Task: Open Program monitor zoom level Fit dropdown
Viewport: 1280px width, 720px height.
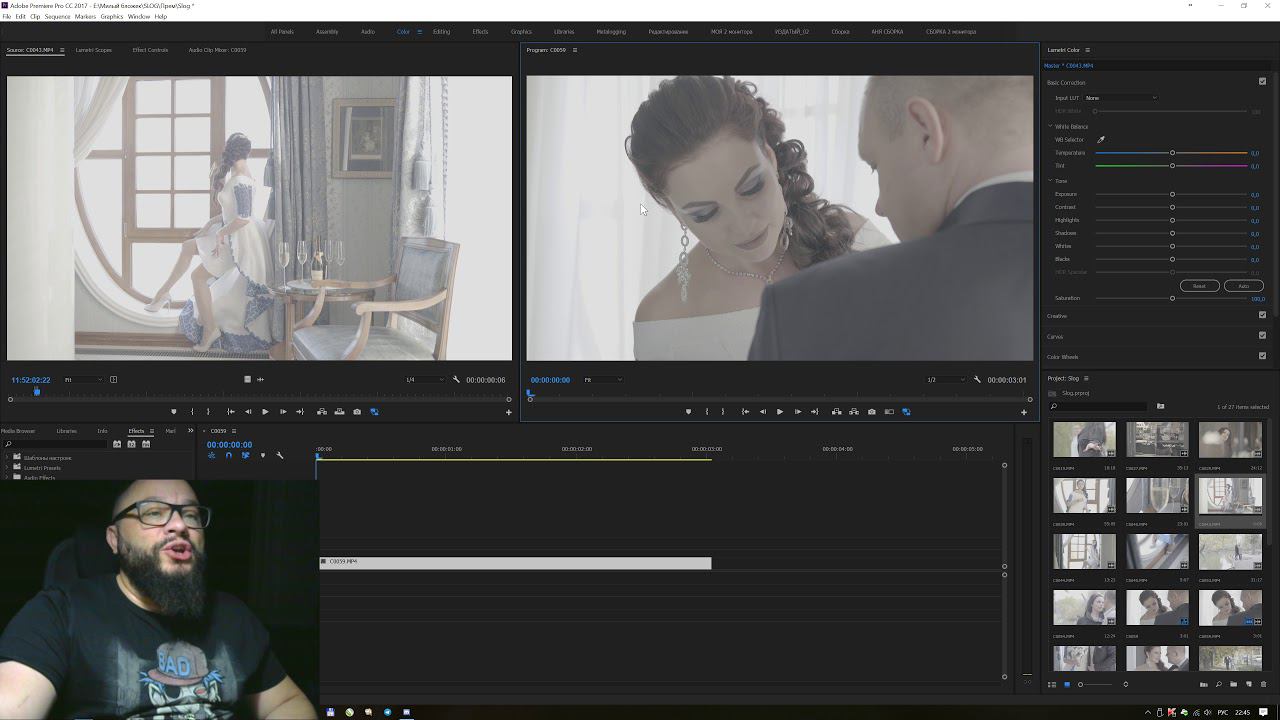Action: click(603, 380)
